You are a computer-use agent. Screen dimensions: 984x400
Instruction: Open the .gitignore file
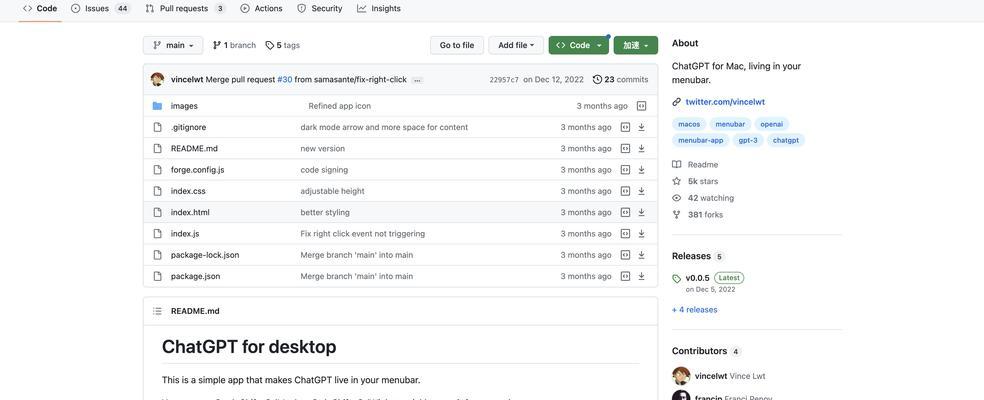click(x=188, y=127)
